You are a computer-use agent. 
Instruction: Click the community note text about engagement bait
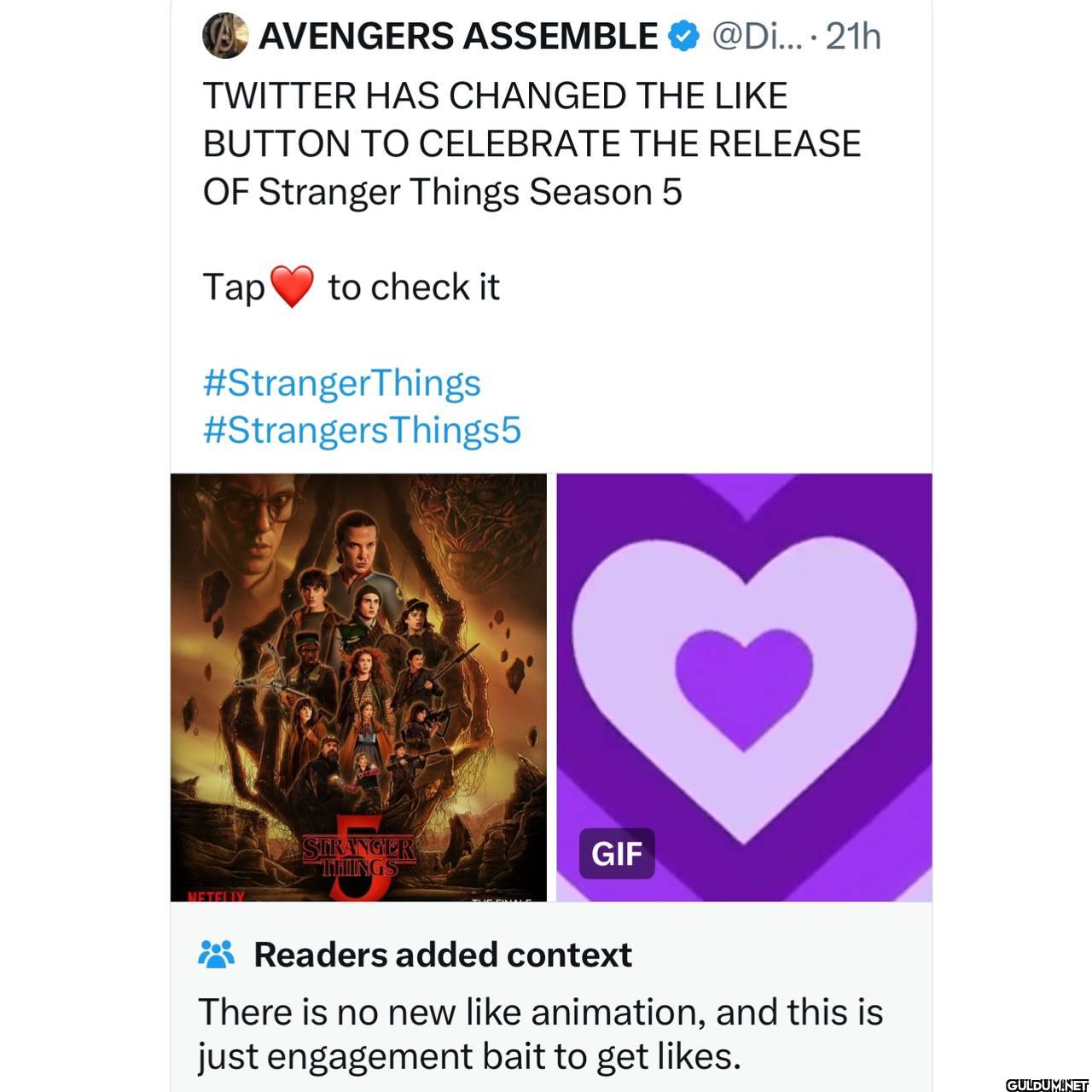point(540,1034)
